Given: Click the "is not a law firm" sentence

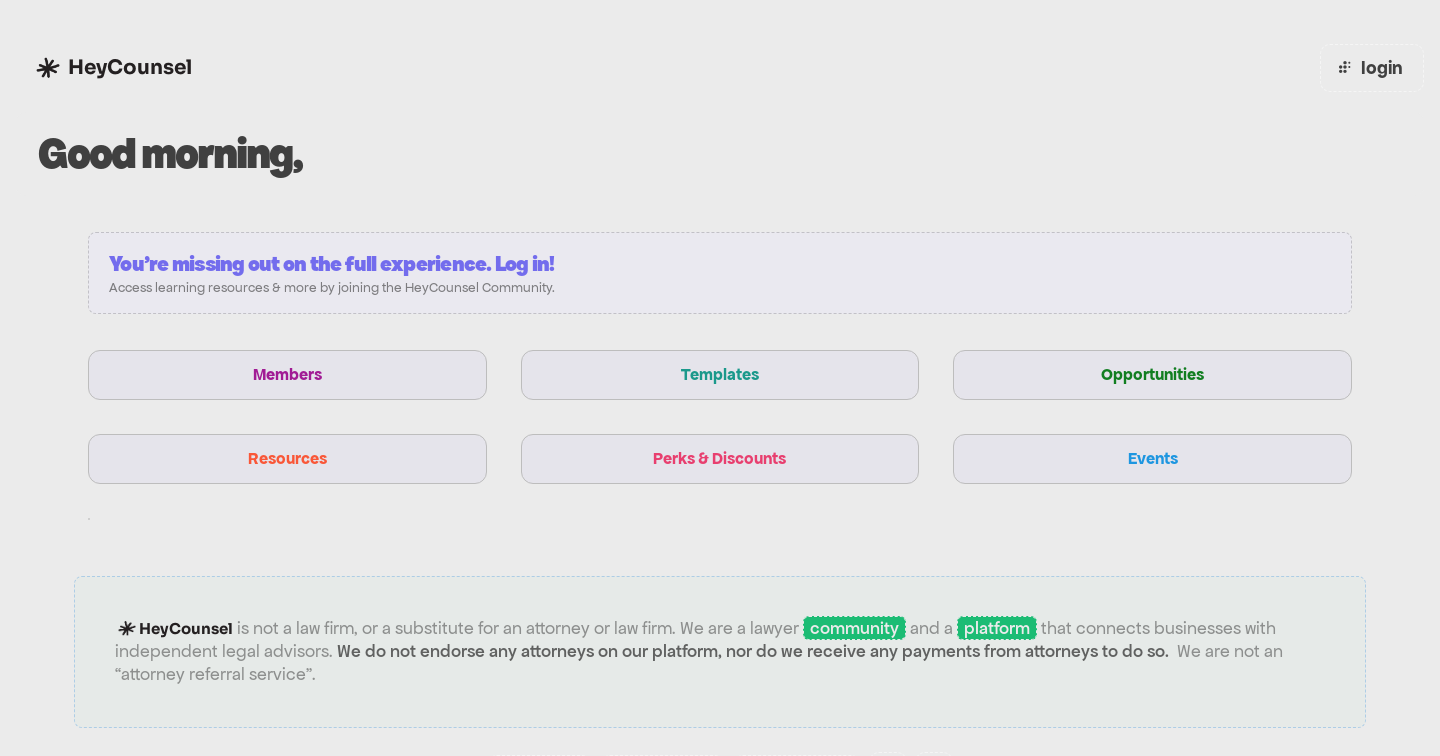Looking at the screenshot, I should (455, 629).
